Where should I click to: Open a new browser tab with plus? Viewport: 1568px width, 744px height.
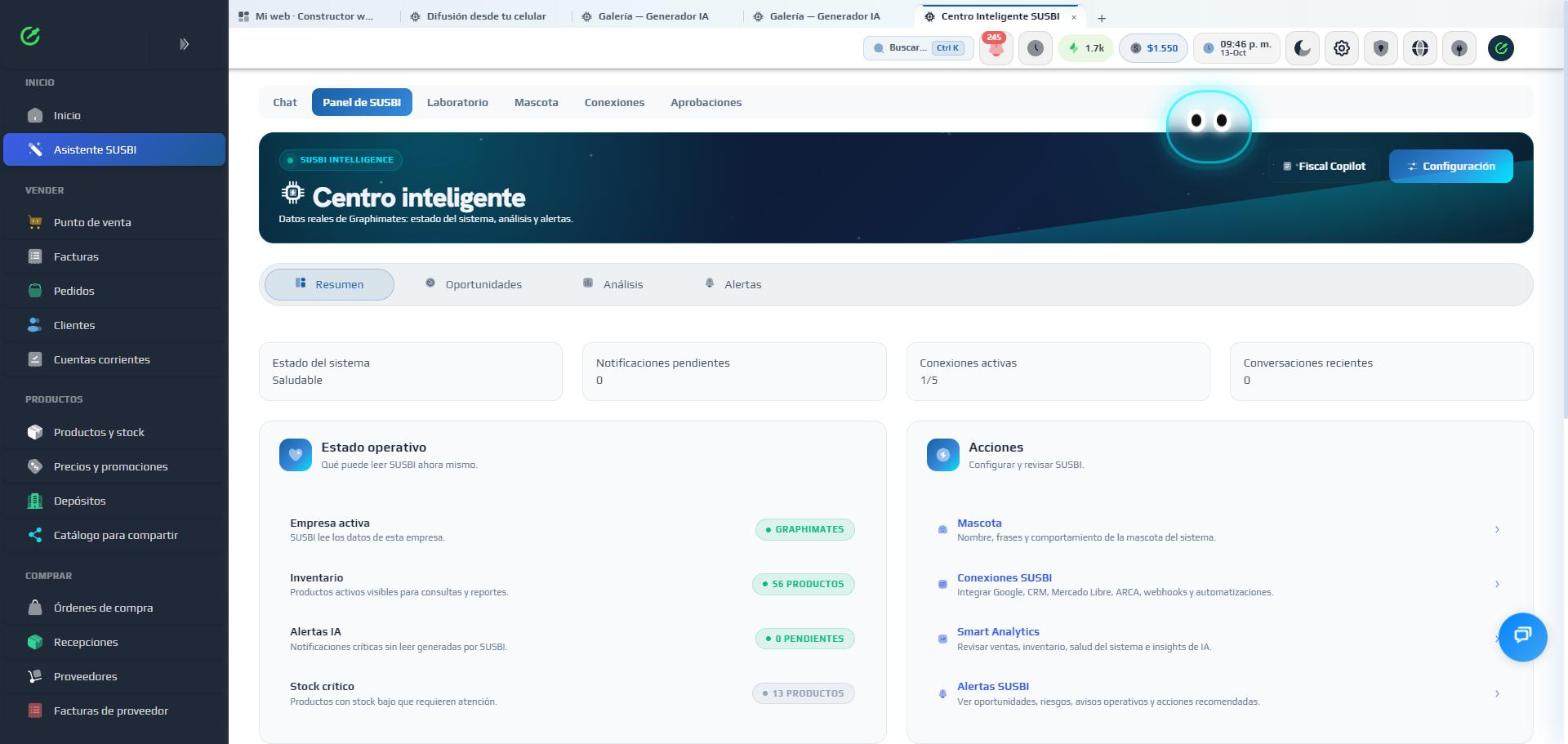pos(1101,18)
